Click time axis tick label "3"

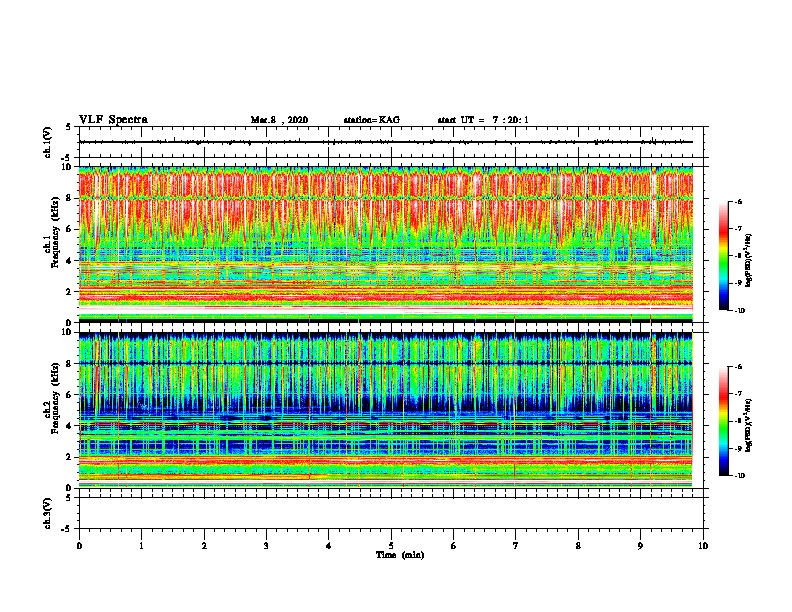[266, 546]
